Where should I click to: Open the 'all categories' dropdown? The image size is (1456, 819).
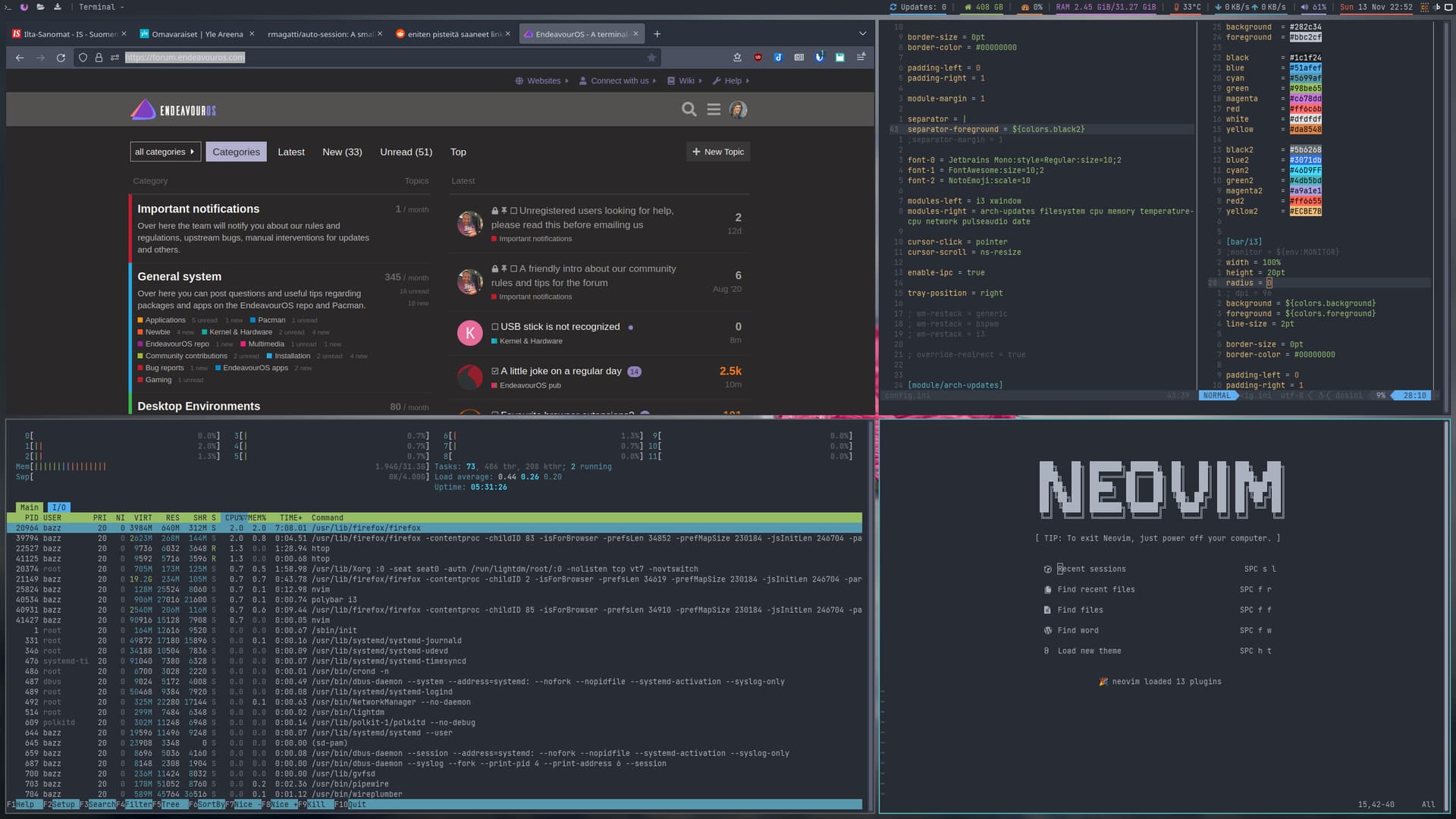[165, 152]
